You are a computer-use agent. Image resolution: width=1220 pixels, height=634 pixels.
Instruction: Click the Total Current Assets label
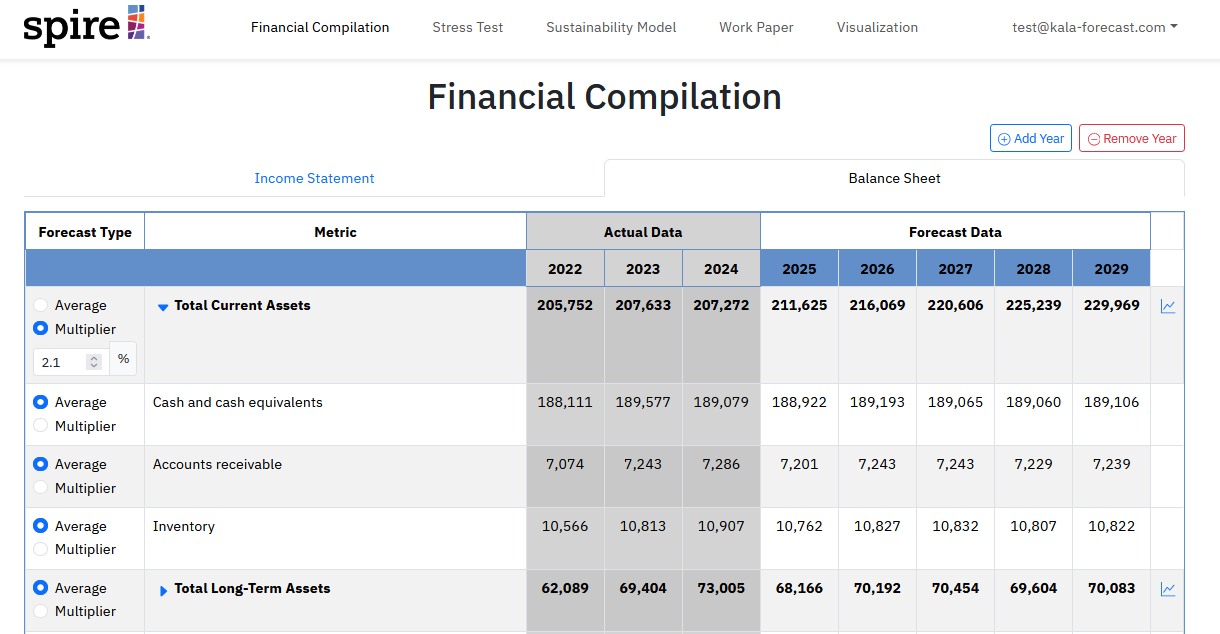242,305
